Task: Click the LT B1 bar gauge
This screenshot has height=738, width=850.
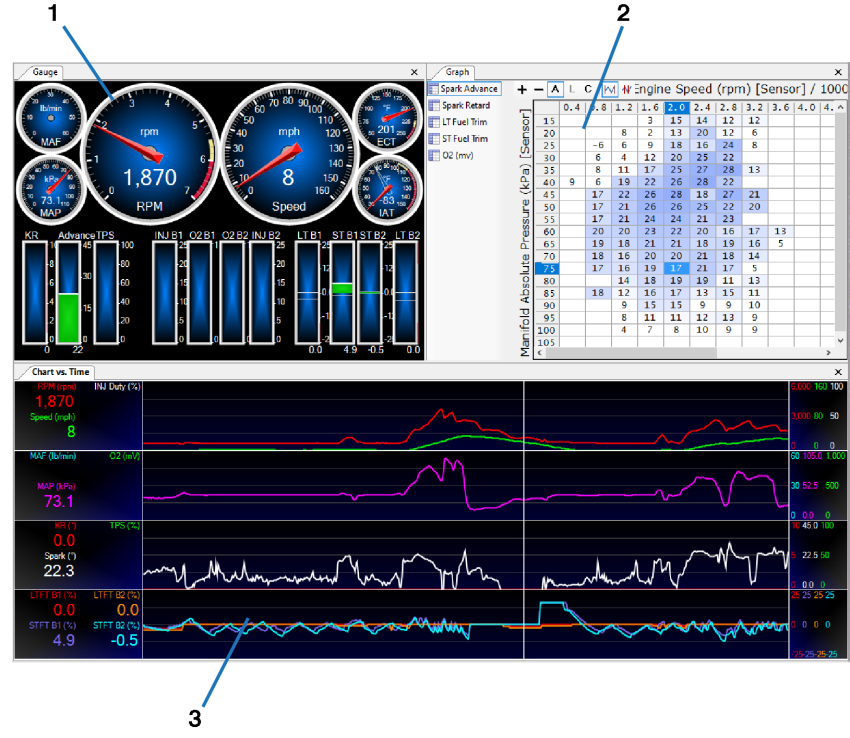Action: (307, 292)
